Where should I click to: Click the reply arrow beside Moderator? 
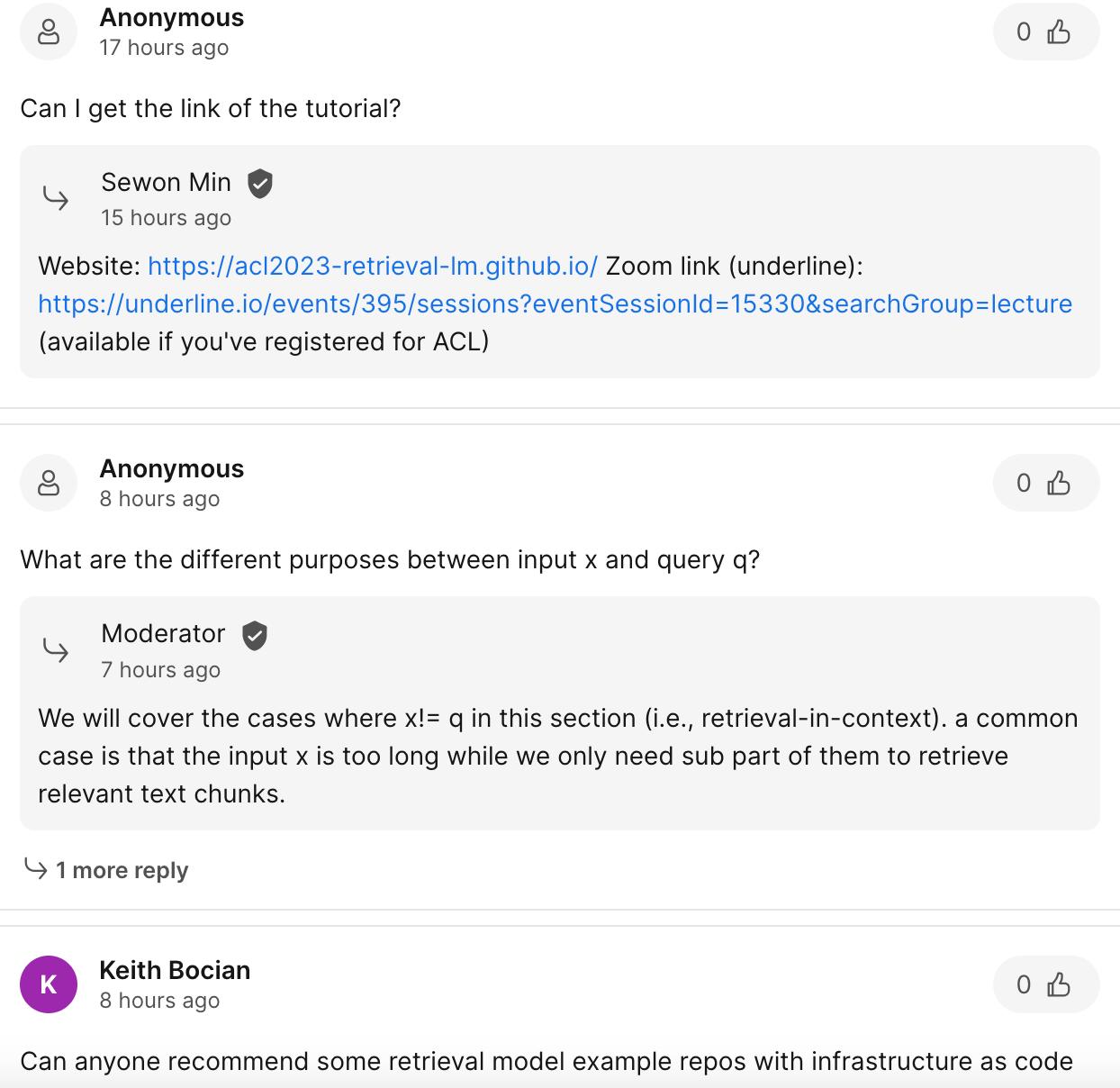click(56, 649)
